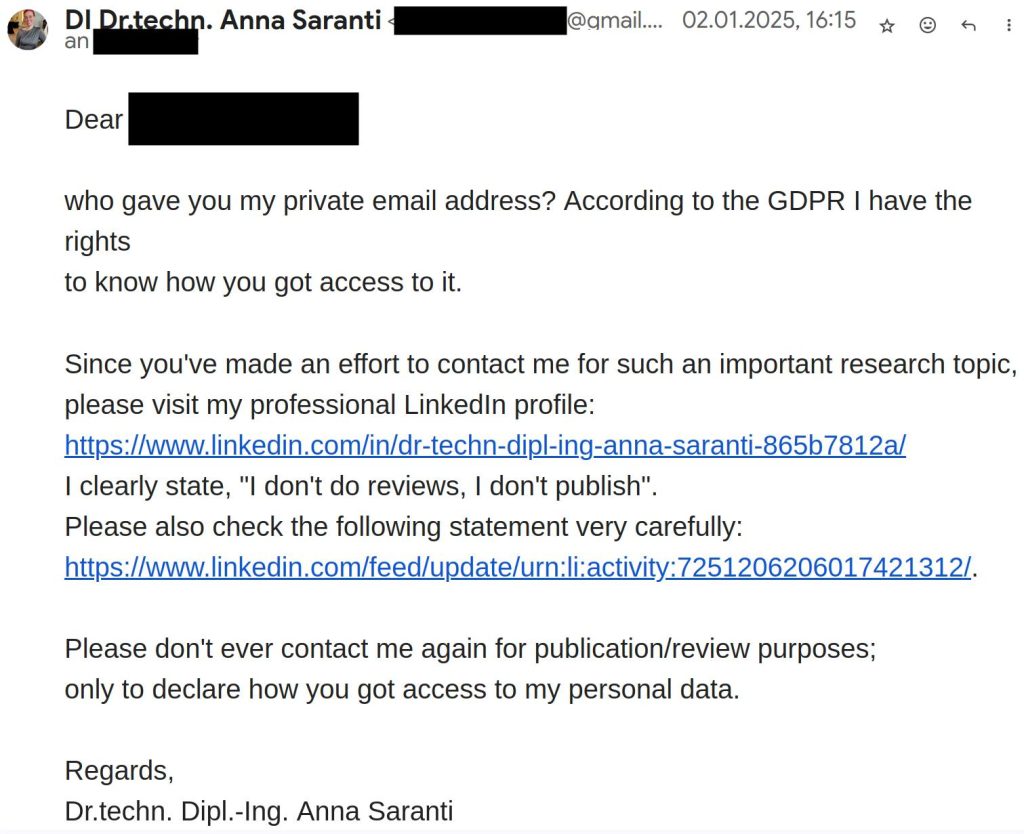Open the LinkedIn feed update link

pyautogui.click(x=517, y=567)
